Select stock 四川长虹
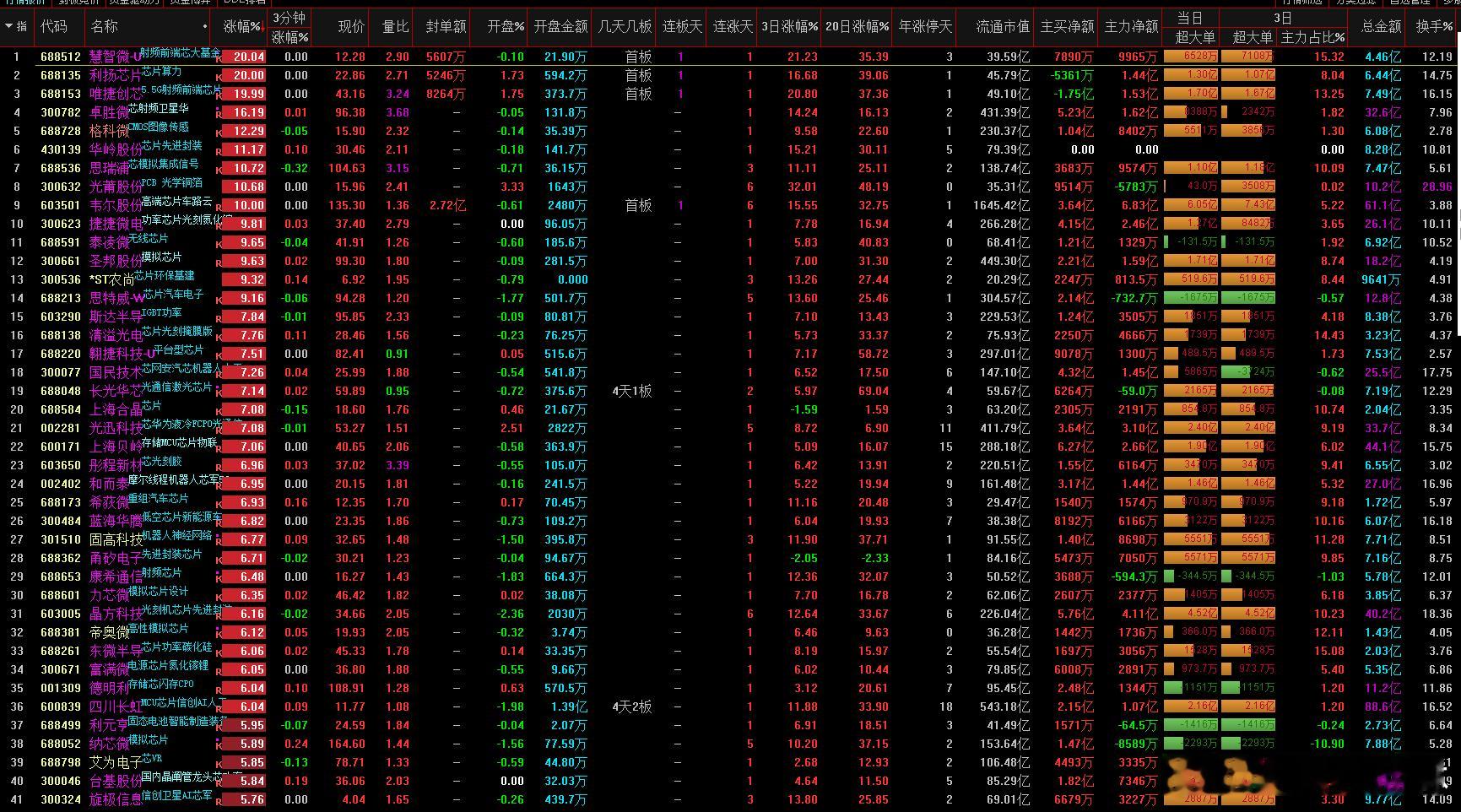Screen dimensions: 1461x812 (116, 706)
